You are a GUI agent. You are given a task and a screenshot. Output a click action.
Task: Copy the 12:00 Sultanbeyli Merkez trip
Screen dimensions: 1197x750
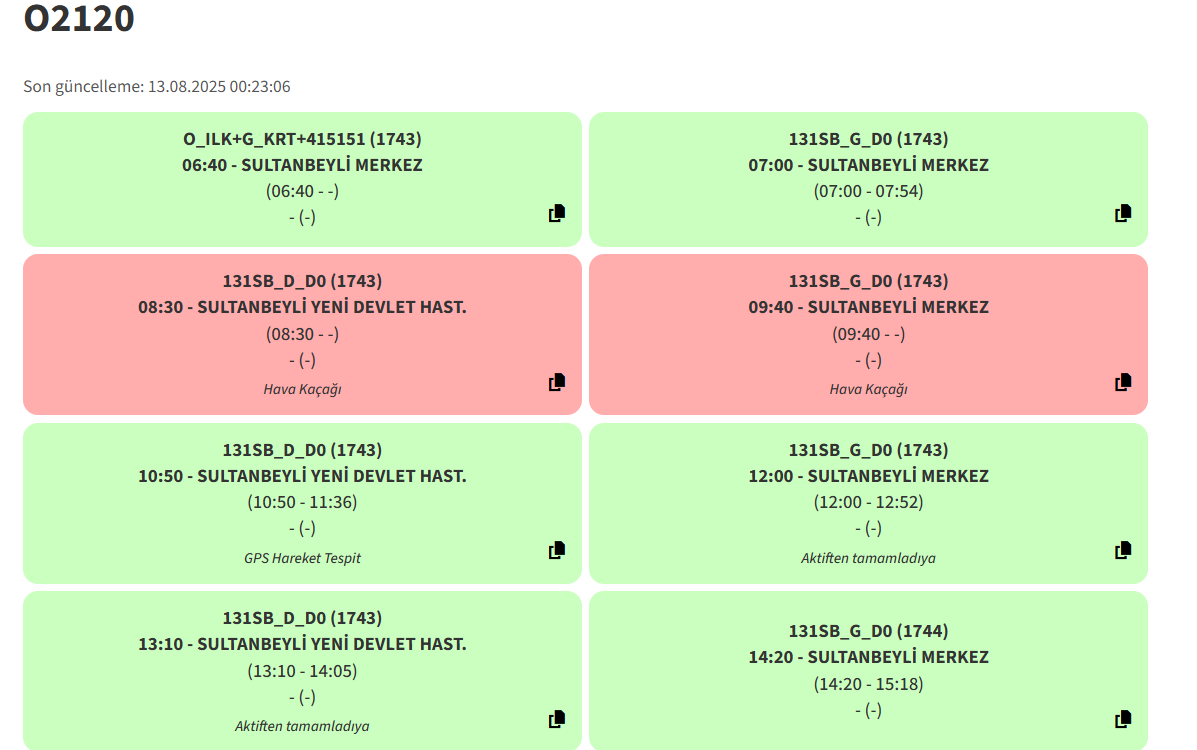click(x=1123, y=550)
